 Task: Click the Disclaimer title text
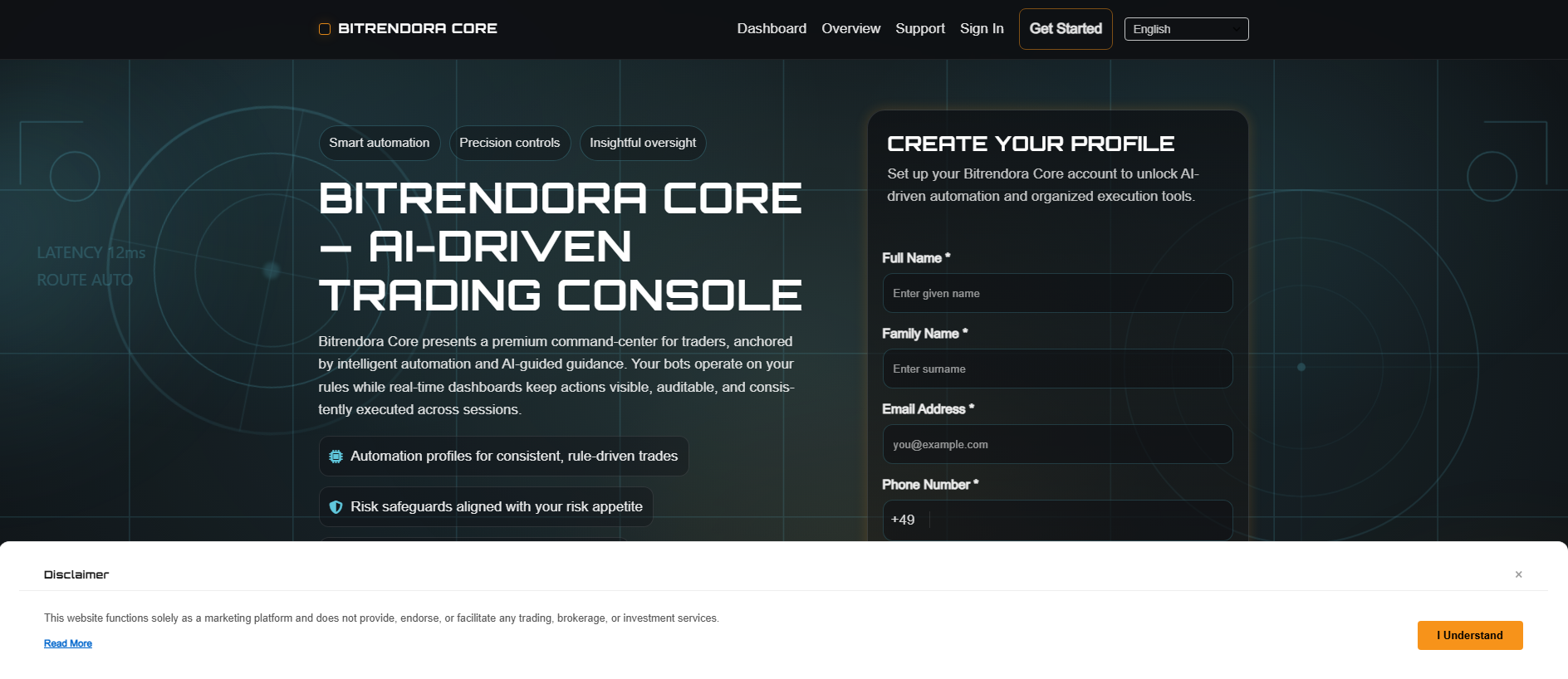click(76, 574)
